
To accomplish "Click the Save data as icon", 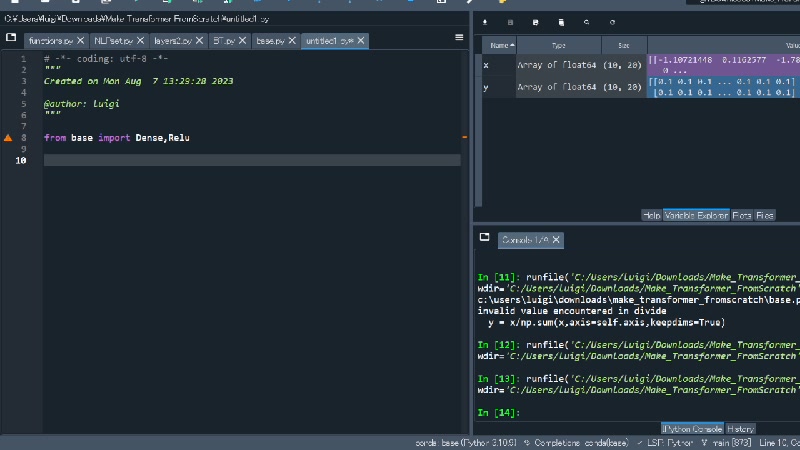I will point(536,21).
